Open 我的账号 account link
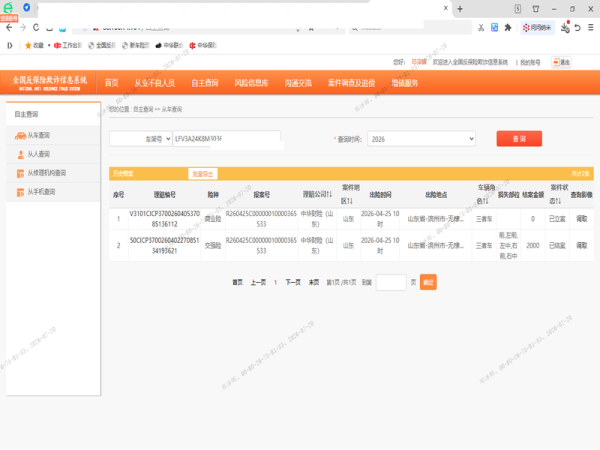The width and height of the screenshot is (600, 450). [x=530, y=62]
